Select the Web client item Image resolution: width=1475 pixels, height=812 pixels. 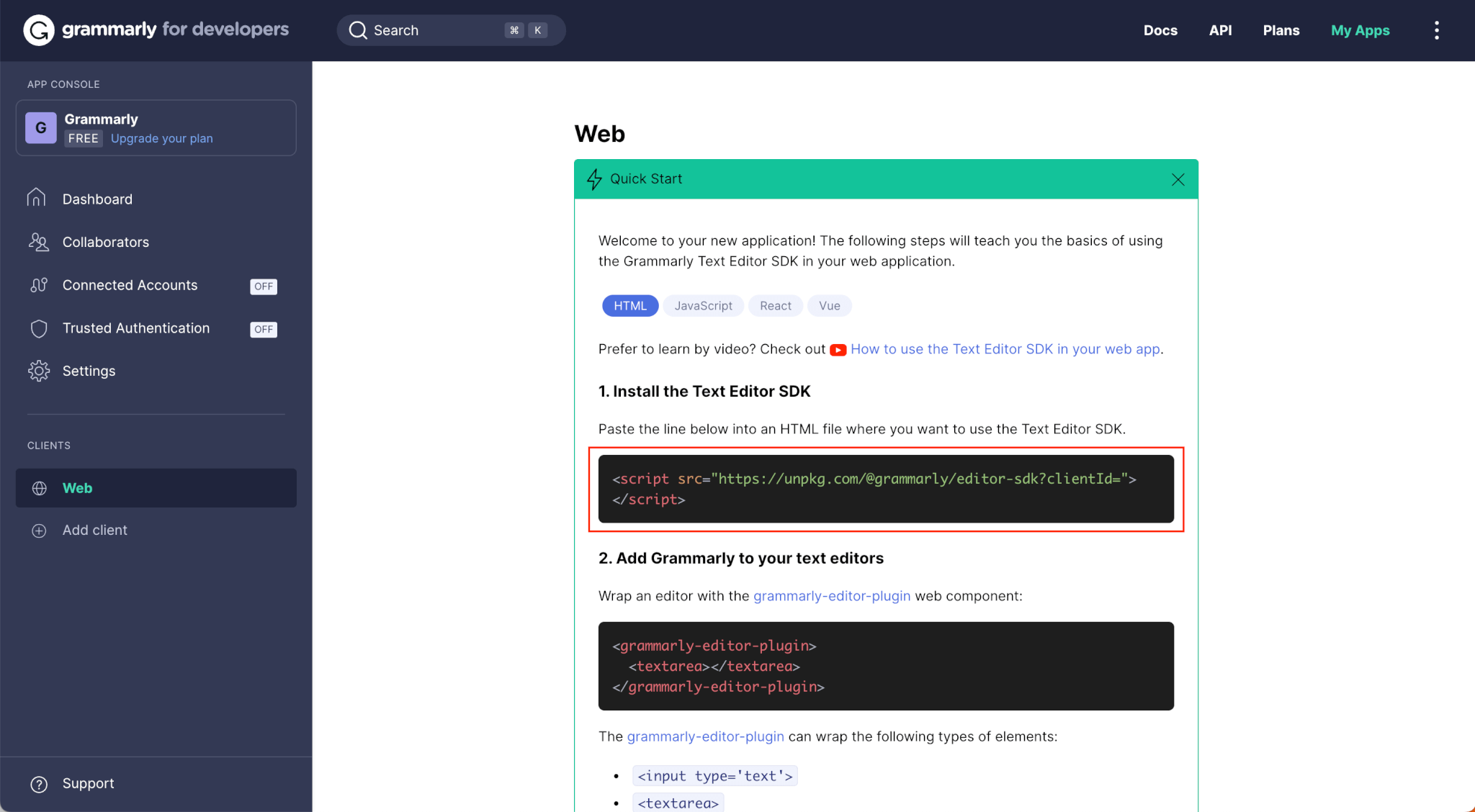(x=156, y=488)
